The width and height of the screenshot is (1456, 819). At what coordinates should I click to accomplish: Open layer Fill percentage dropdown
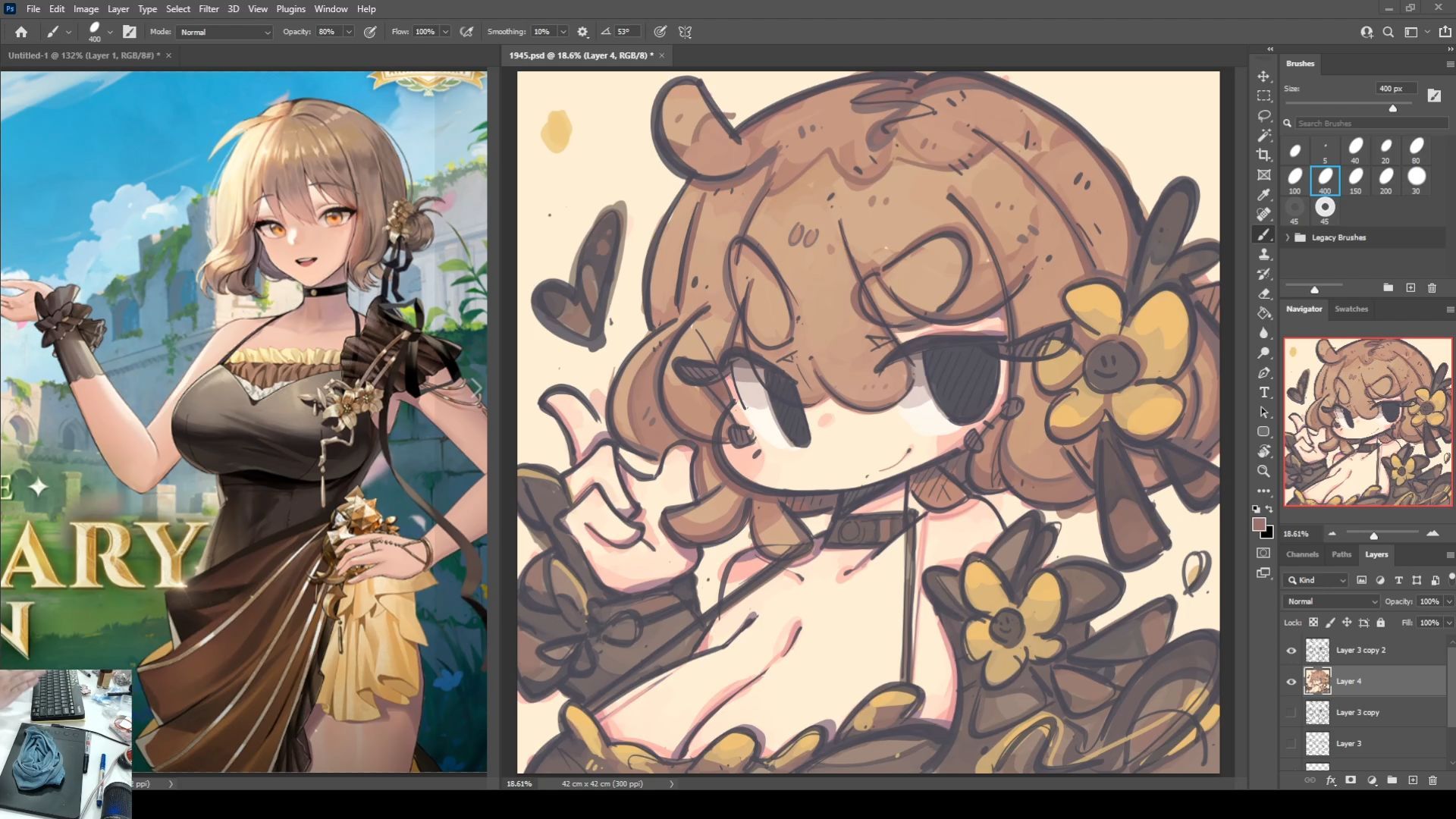[x=1449, y=623]
